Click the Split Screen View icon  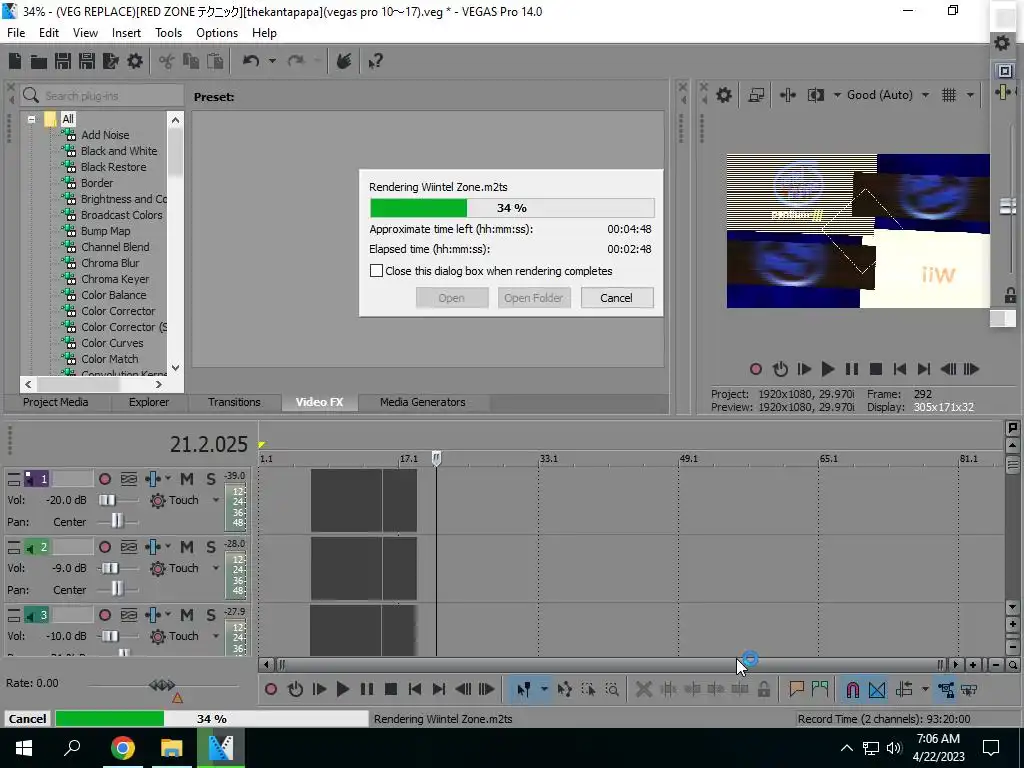pyautogui.click(x=816, y=95)
